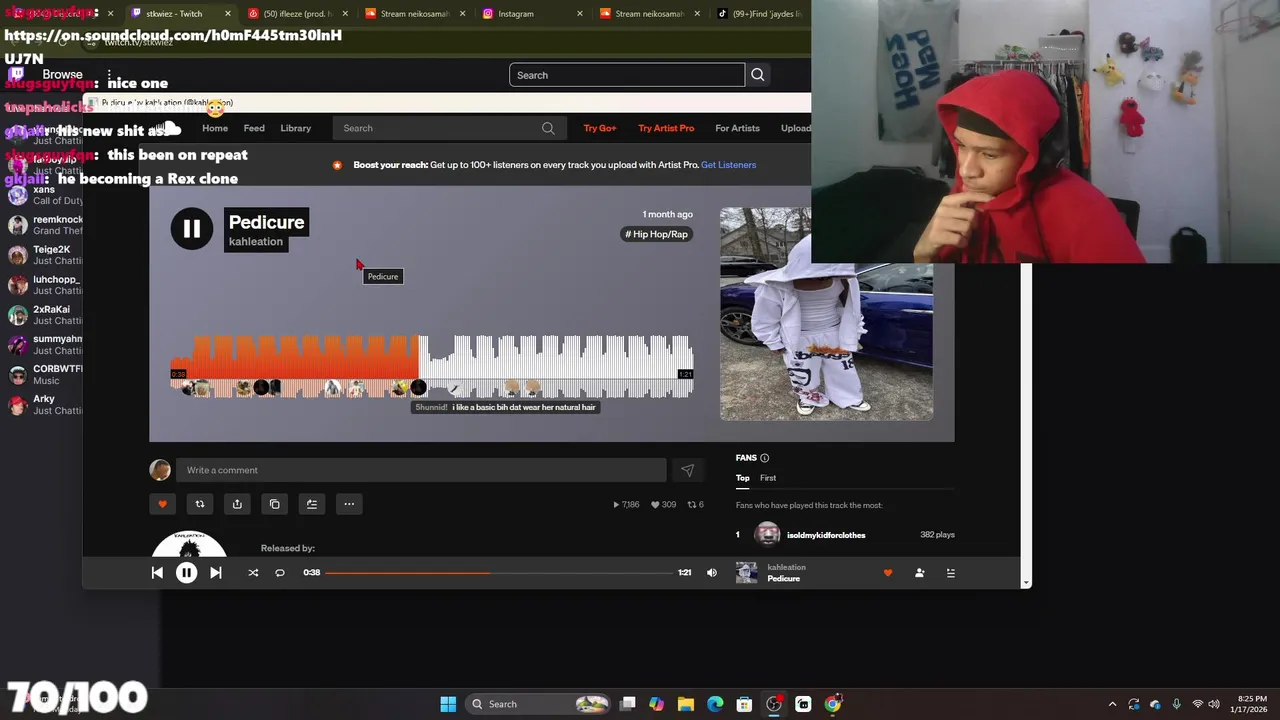Screen dimensions: 1280x720
Task: Toggle the like heart below the comment box
Action: click(x=162, y=504)
